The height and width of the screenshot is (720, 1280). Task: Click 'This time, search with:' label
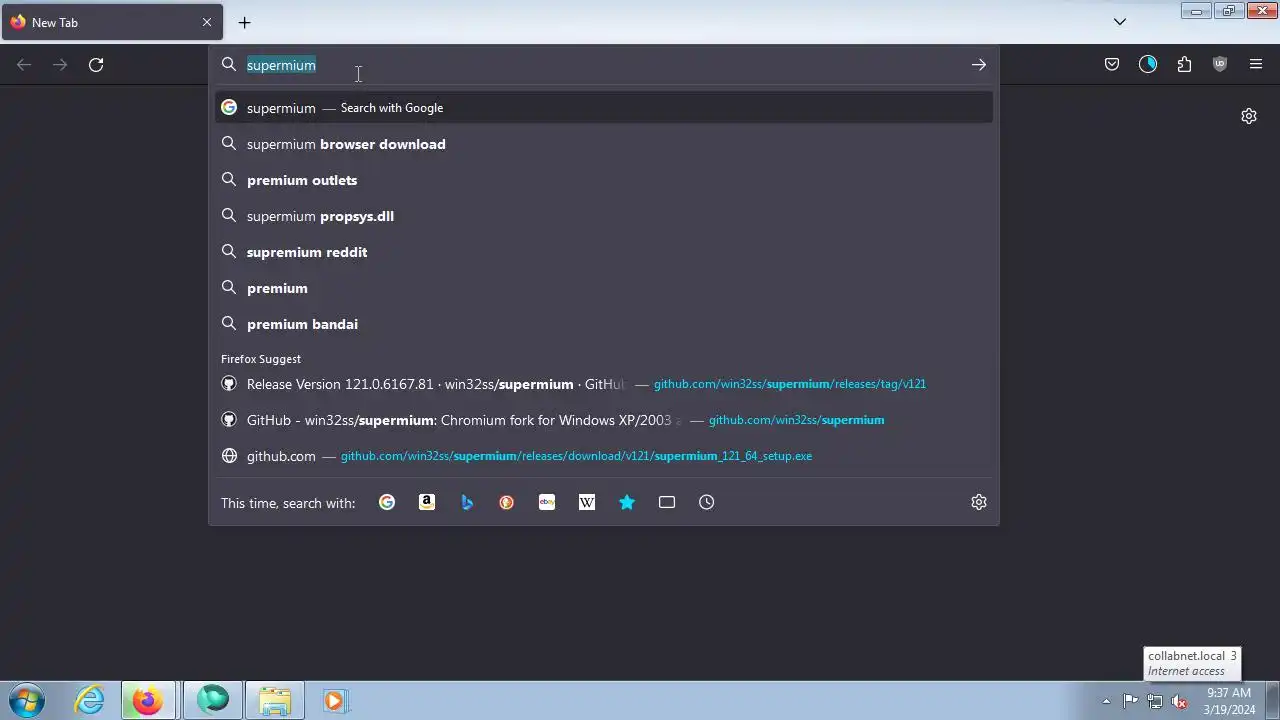coord(288,503)
